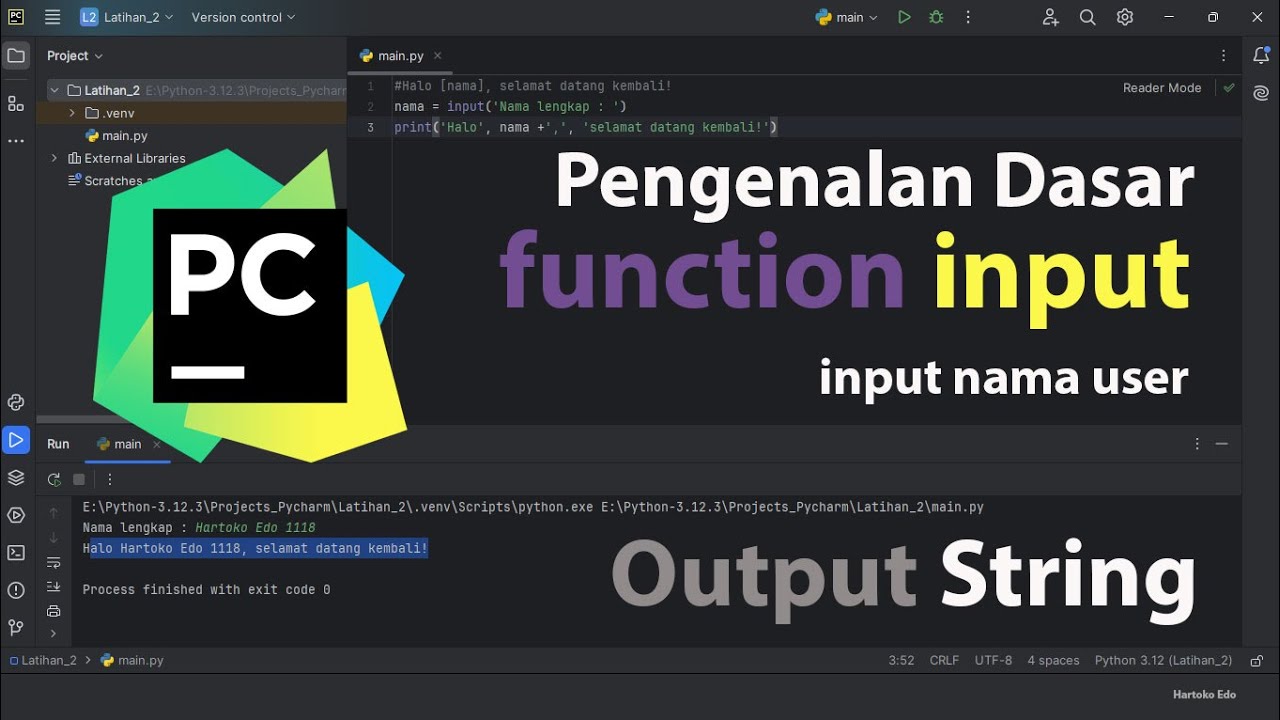This screenshot has width=1280, height=720.
Task: Toggle Reader Mode in editor
Action: point(1162,88)
